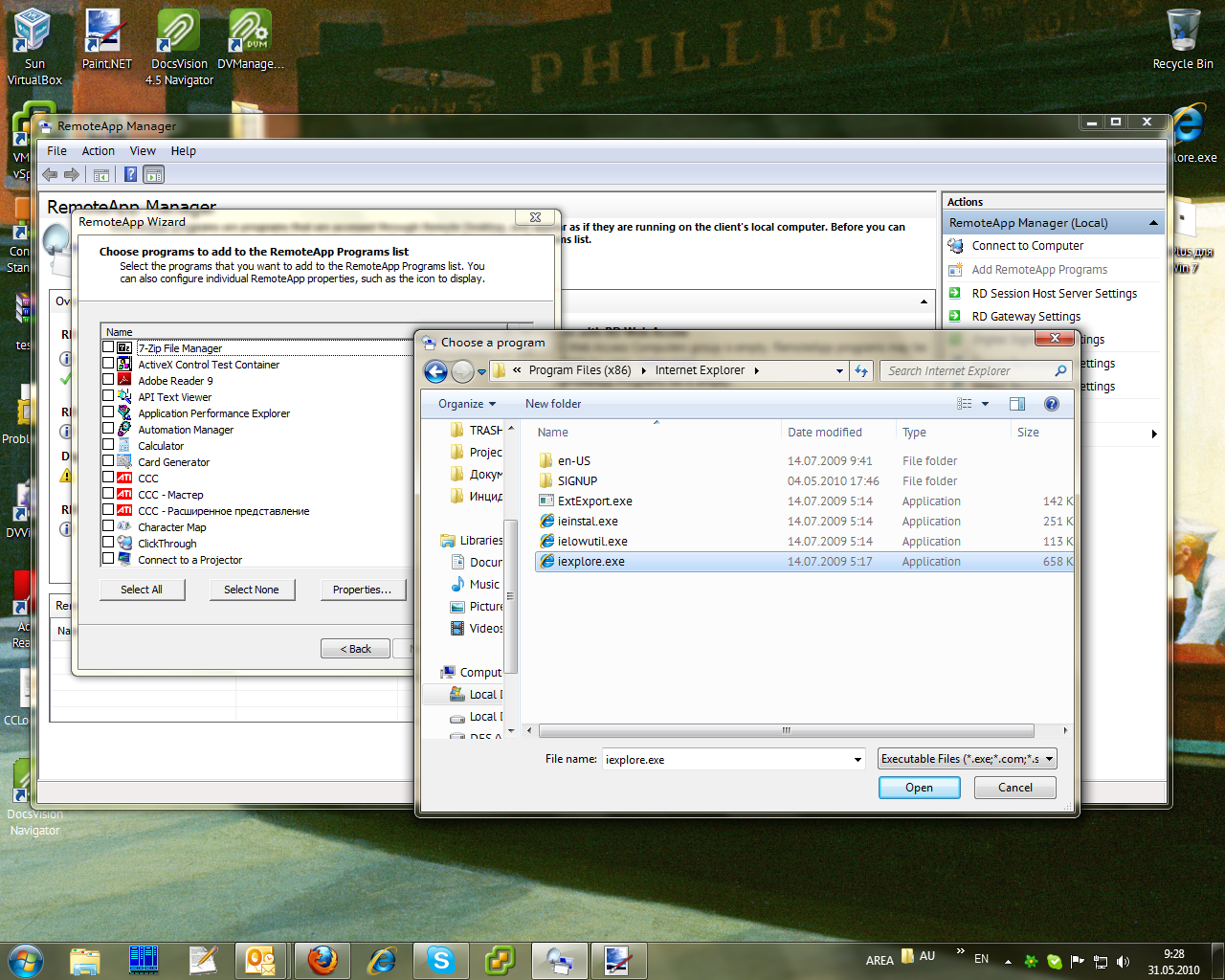Screen dimensions: 1225x980
Task: Select the iexplore.exe file icon
Action: tap(546, 562)
